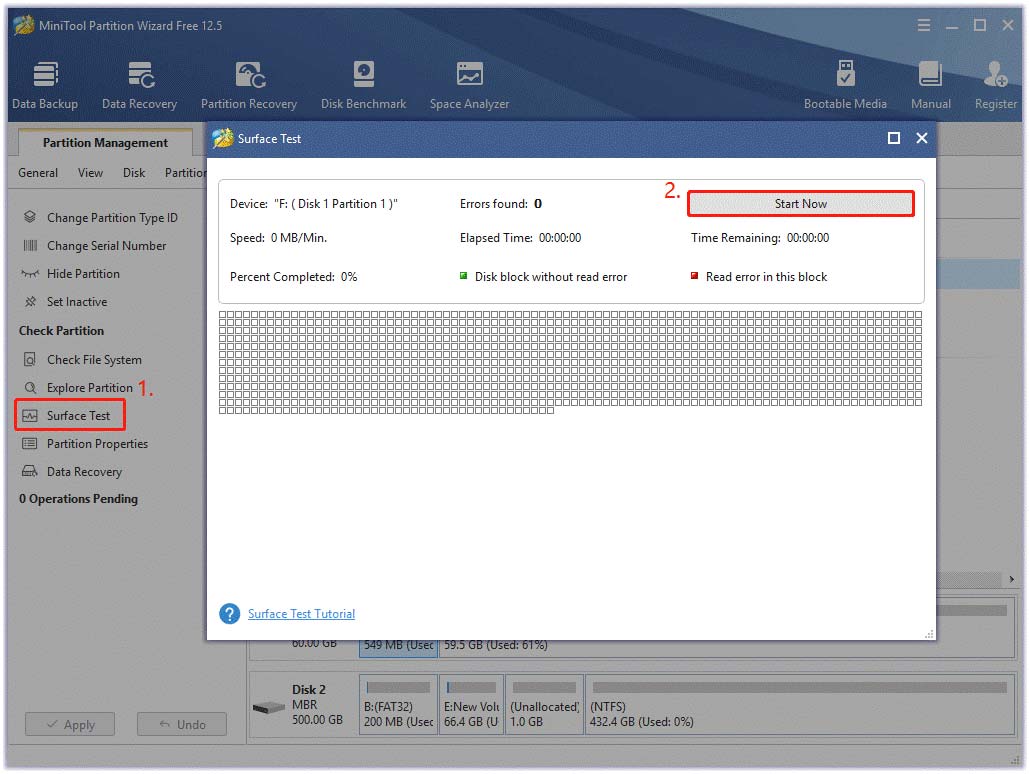The image size is (1029, 774).
Task: Select Check File System in the sidebar
Action: click(95, 359)
